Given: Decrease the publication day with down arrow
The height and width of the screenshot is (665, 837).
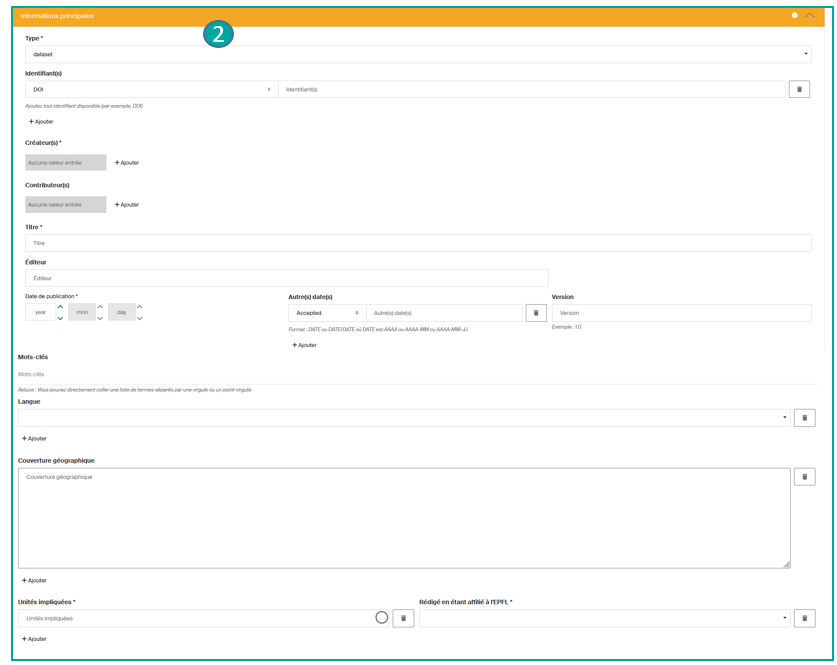Looking at the screenshot, I should point(139,318).
